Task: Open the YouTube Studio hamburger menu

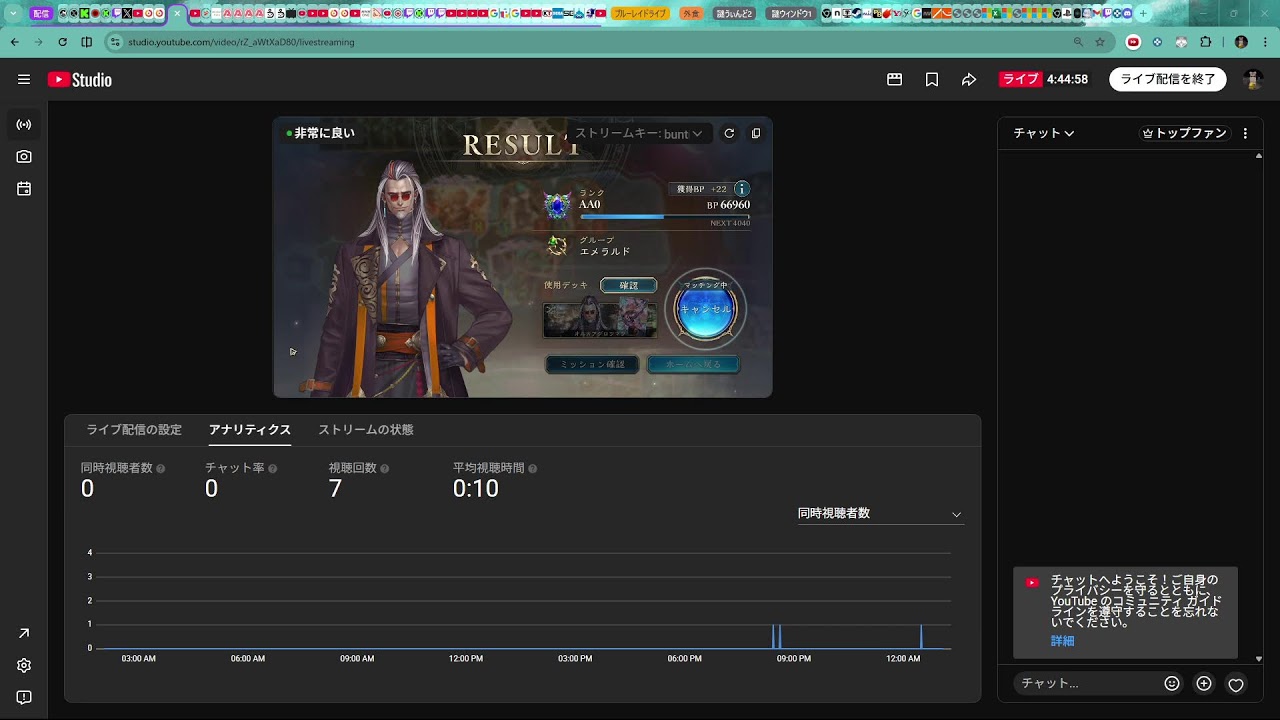Action: point(24,80)
